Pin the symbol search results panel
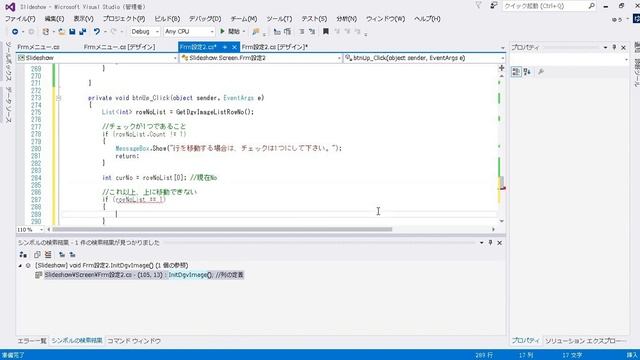This screenshot has height=360, width=640. (x=490, y=242)
